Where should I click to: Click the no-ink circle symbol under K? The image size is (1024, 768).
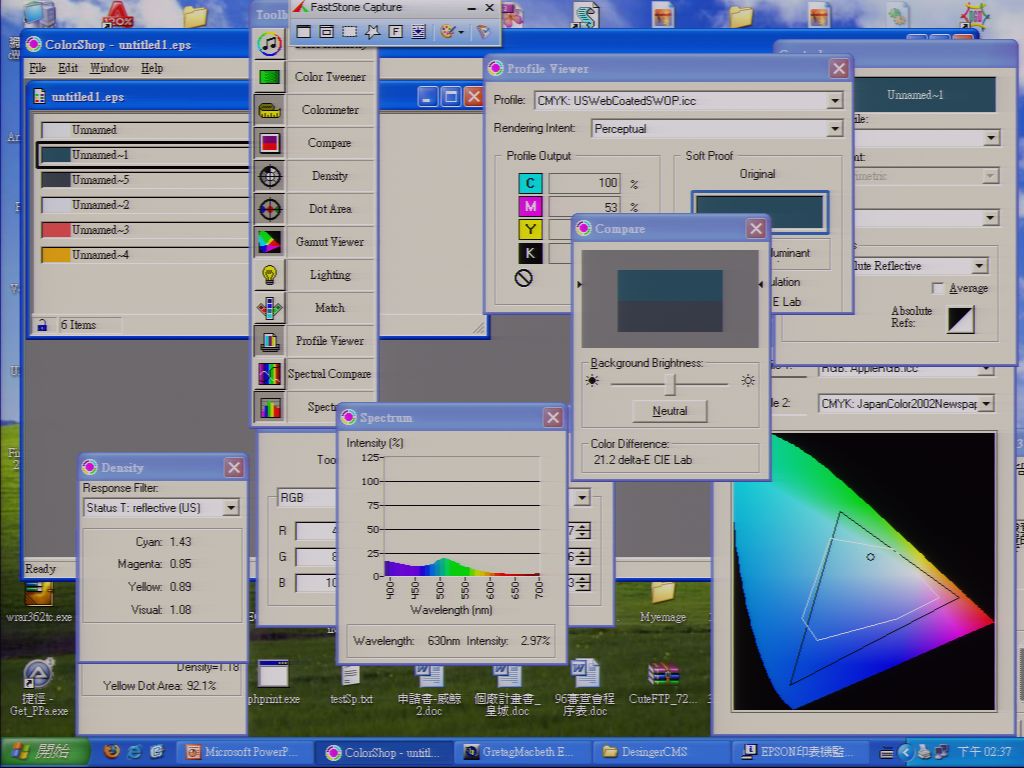point(524,279)
